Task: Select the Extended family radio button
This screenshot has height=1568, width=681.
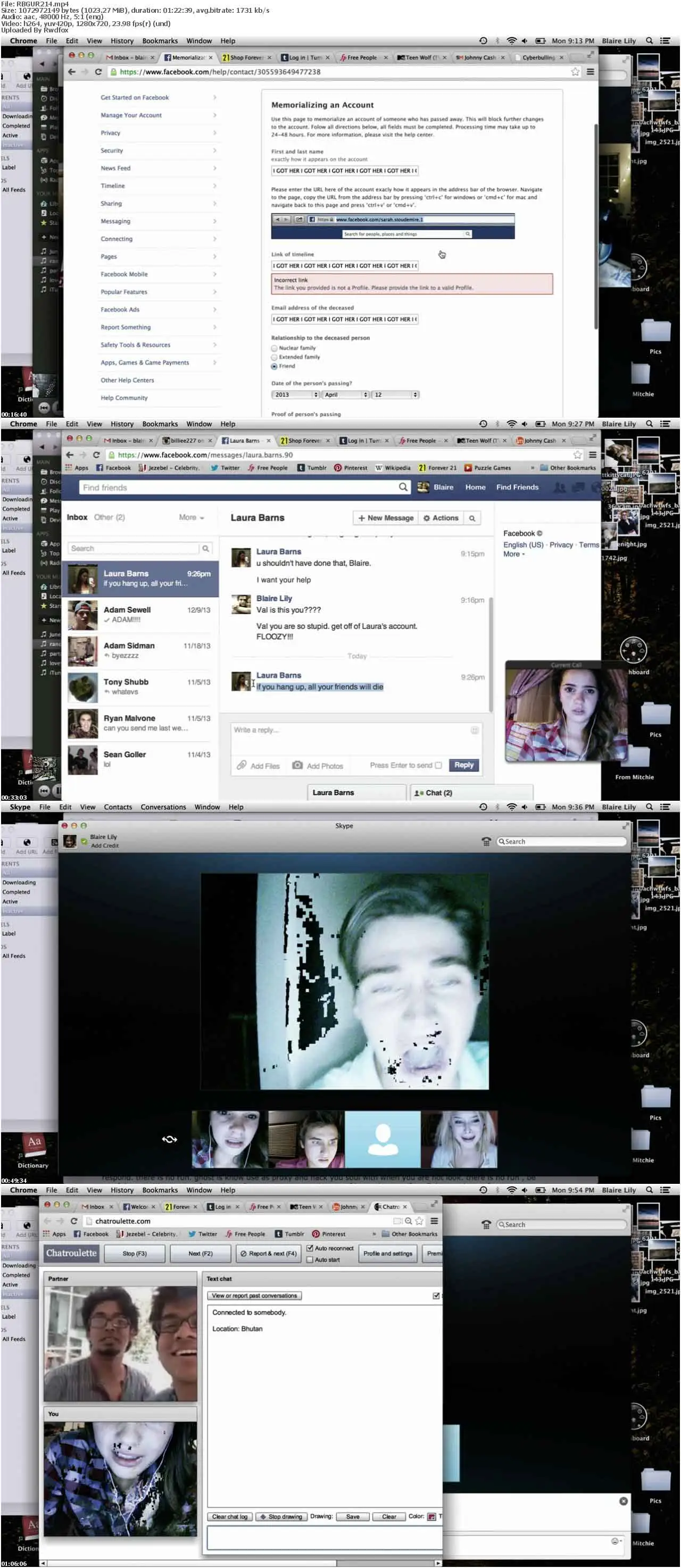Action: click(x=275, y=358)
